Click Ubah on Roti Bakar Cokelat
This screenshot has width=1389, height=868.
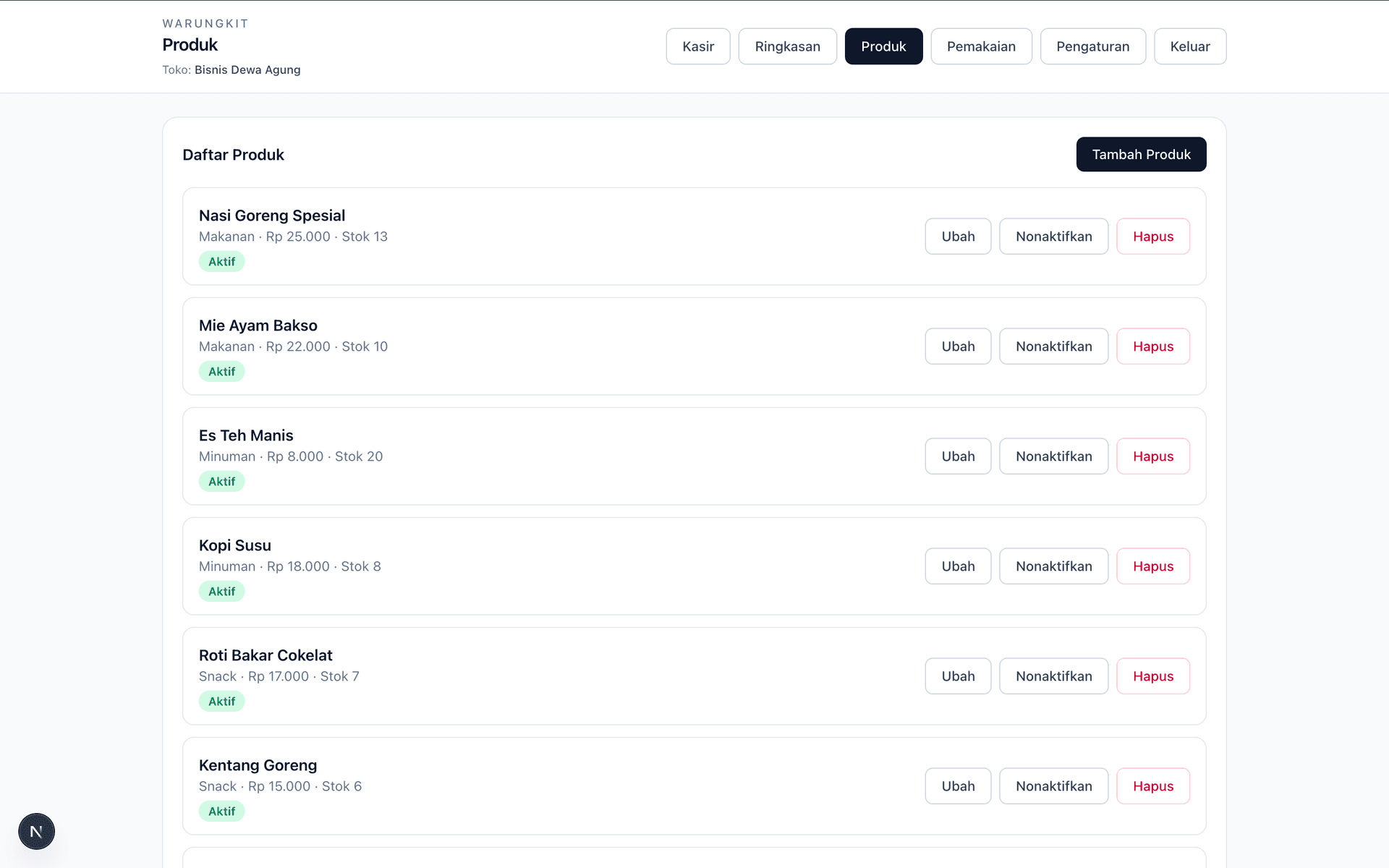958,676
